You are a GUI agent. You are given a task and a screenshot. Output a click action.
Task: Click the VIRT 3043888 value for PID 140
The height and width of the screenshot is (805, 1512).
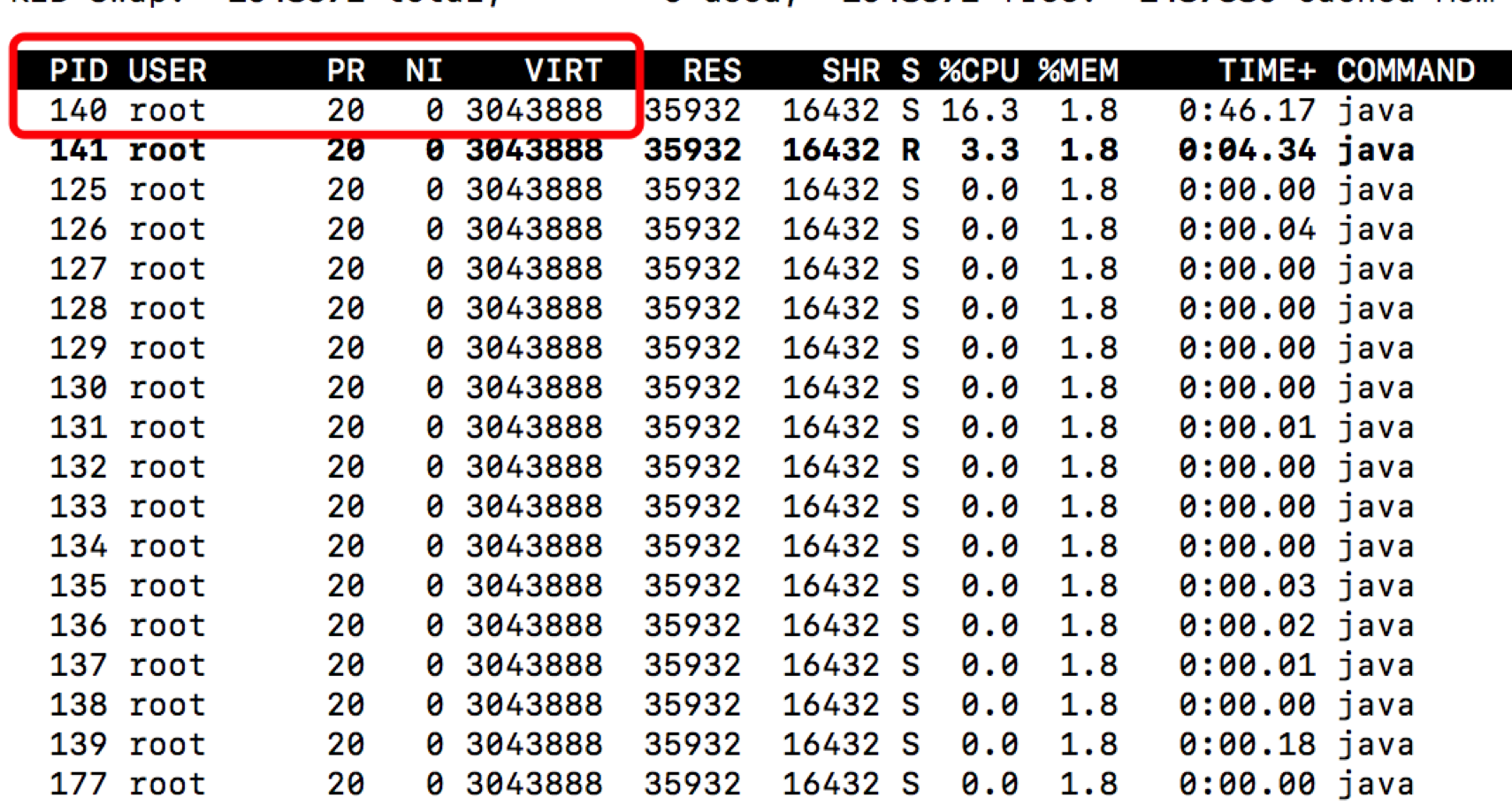tap(534, 111)
